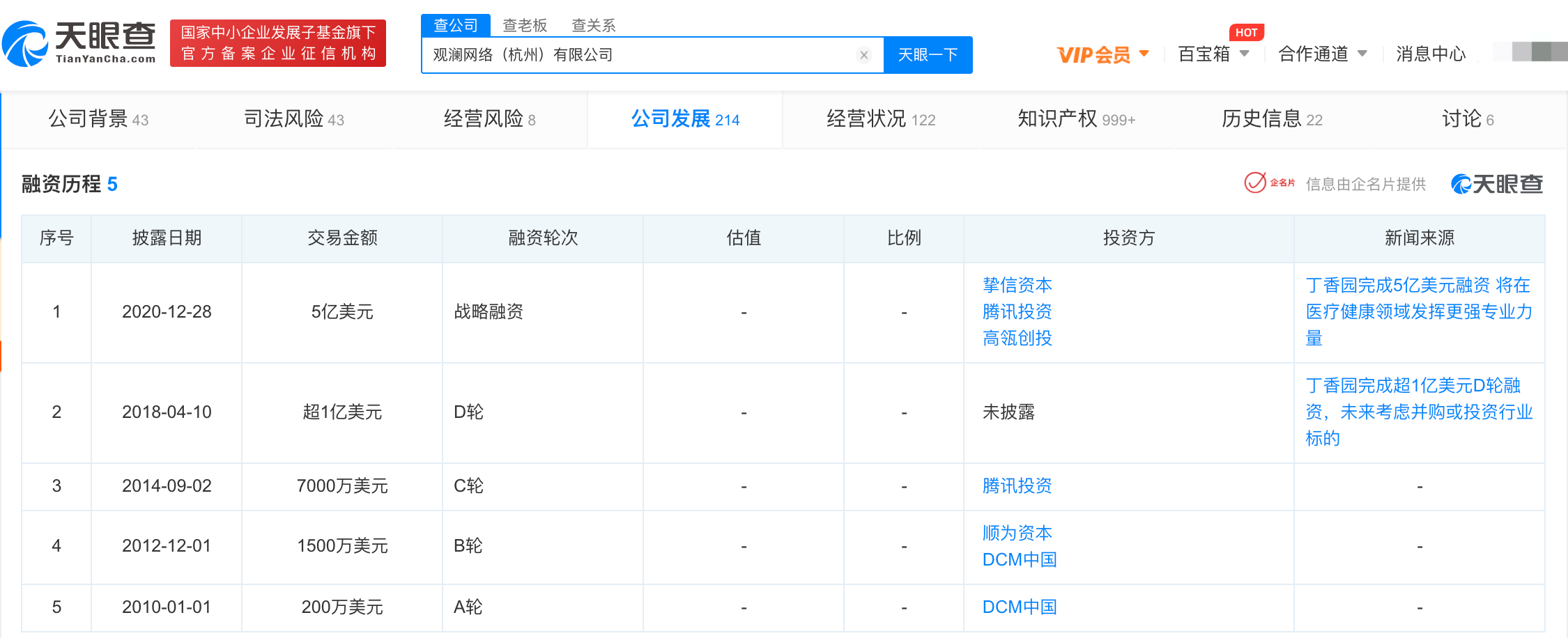Open the 知识产权 tab
This screenshot has height=638, width=1568.
click(1077, 119)
